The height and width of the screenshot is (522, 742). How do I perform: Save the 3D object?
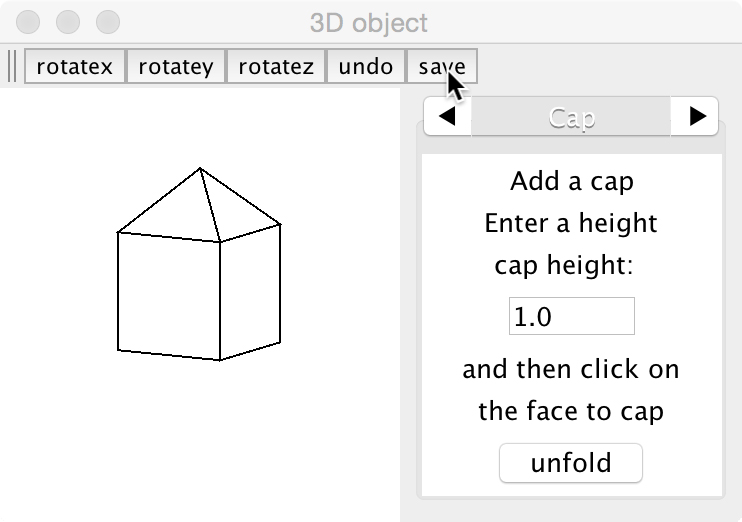[x=442, y=67]
